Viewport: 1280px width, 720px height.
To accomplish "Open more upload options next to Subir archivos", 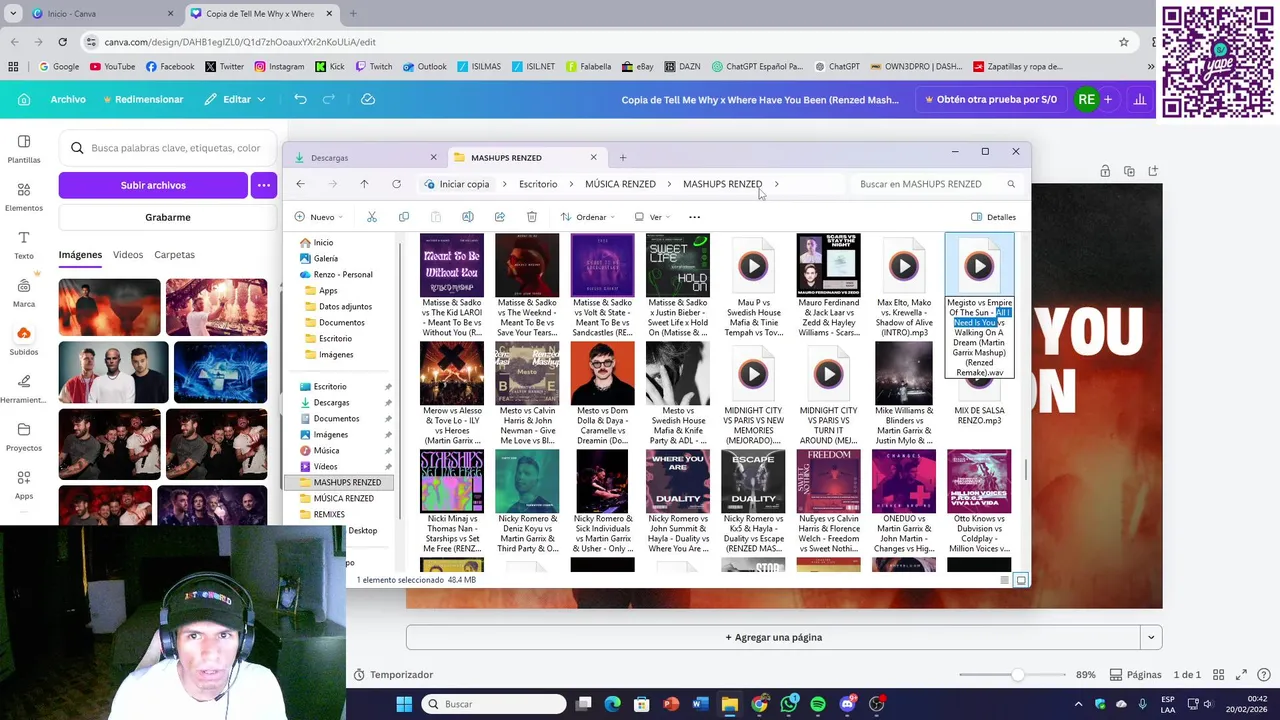I will click(x=263, y=185).
